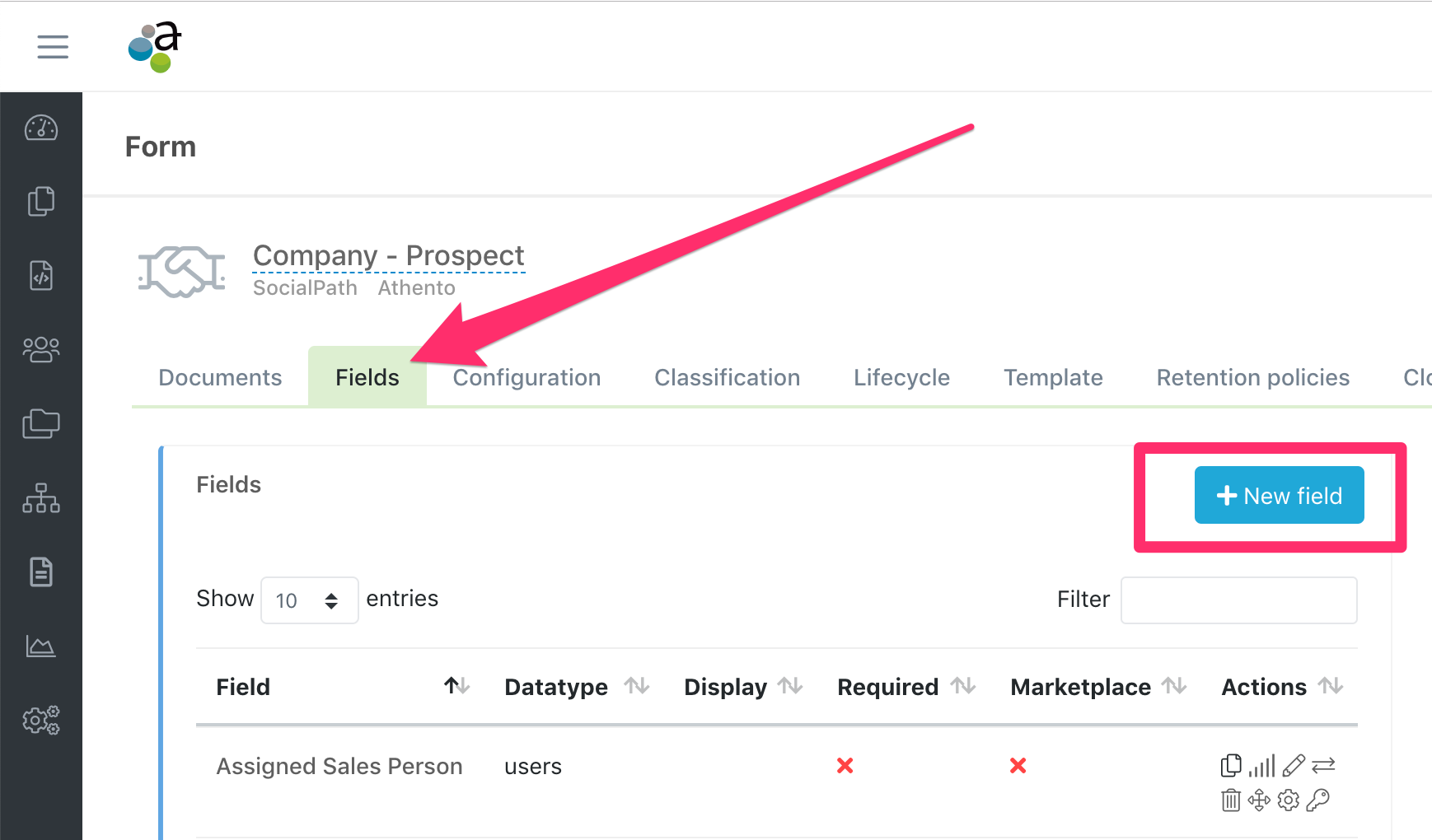Open the code file sidebar icon
The height and width of the screenshot is (840, 1432).
coord(41,276)
